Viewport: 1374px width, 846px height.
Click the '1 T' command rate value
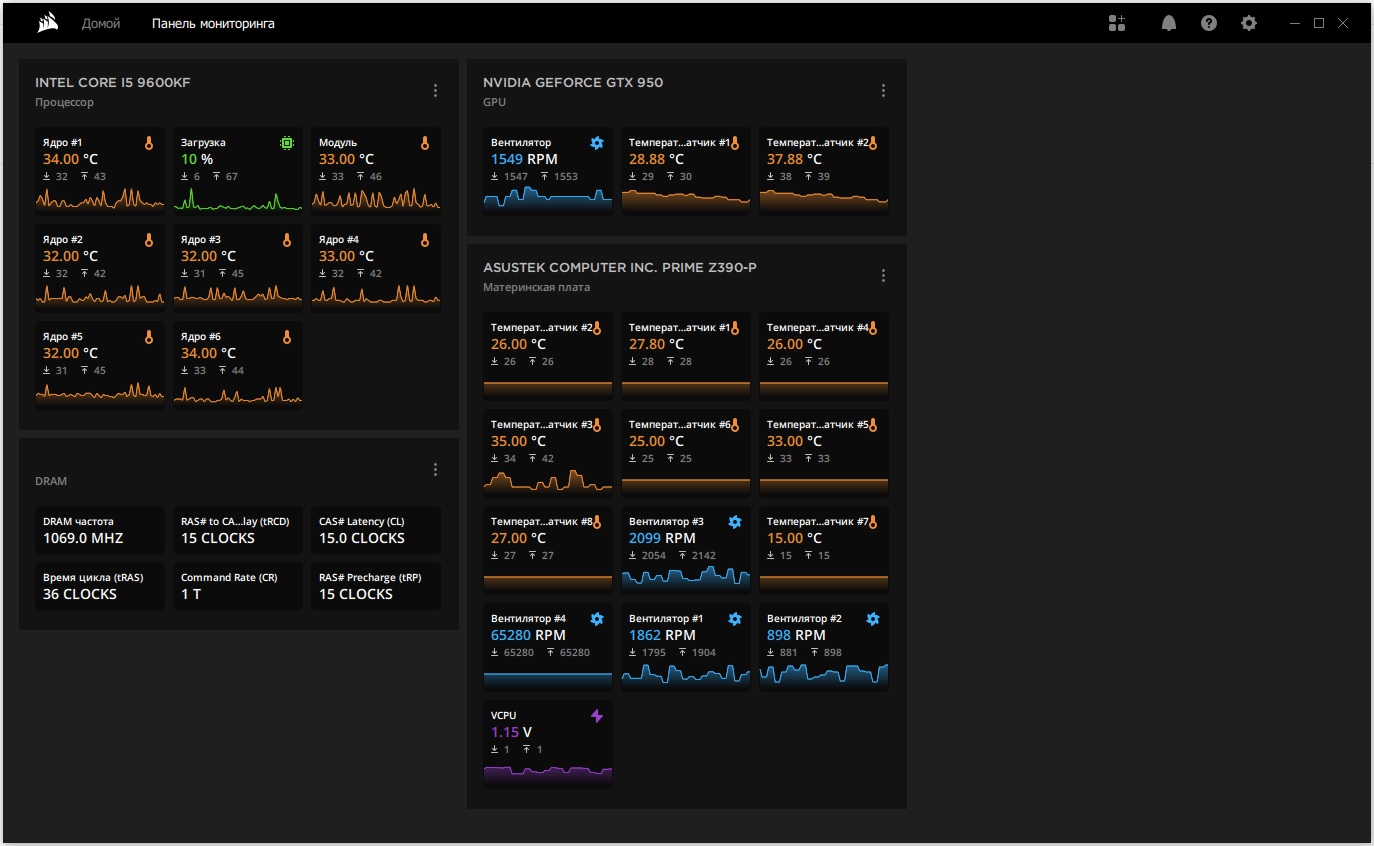[x=191, y=594]
